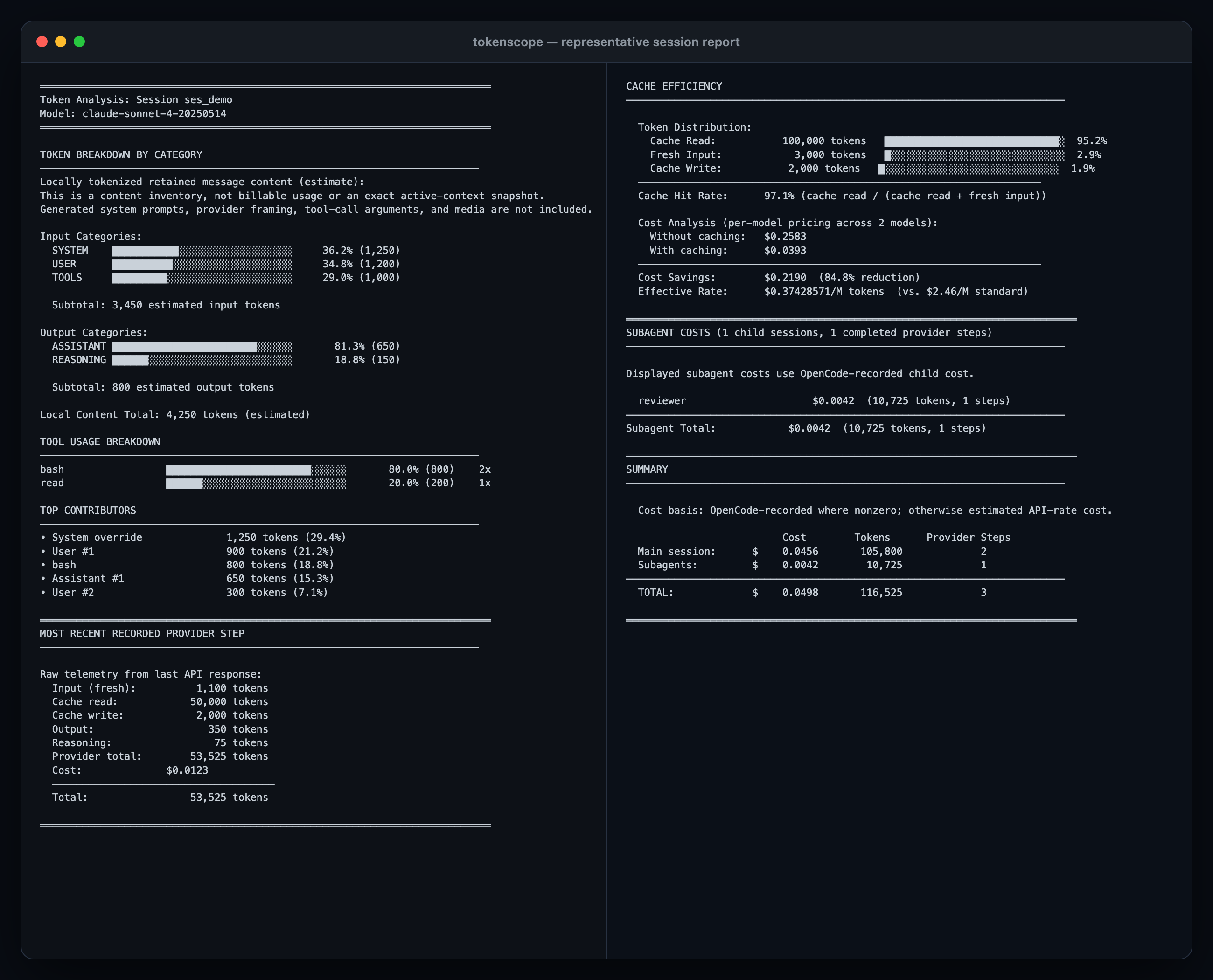Select the '$0.0393' with caching value
Viewport: 1213px width, 980px height.
[x=785, y=251]
